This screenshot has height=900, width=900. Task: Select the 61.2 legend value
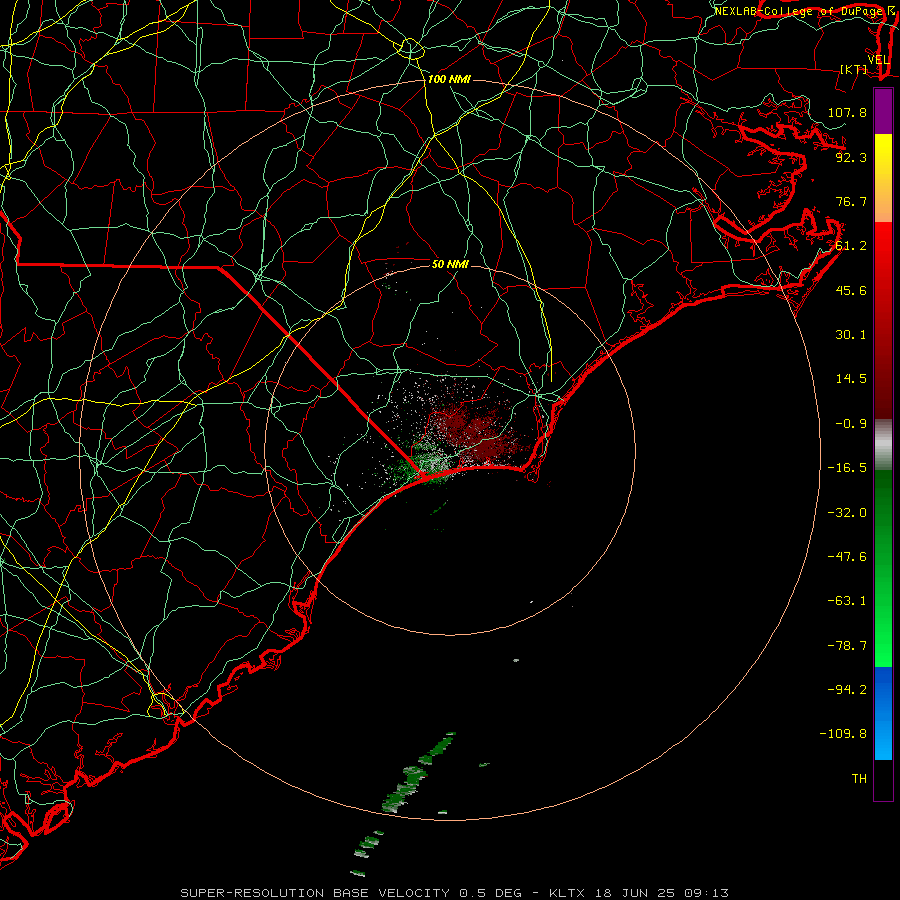pos(851,246)
